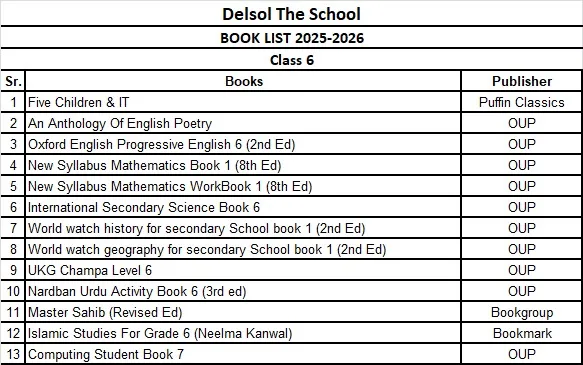This screenshot has width=583, height=365.
Task: Select the 'Class 6' header cell
Action: pyautogui.click(x=292, y=59)
